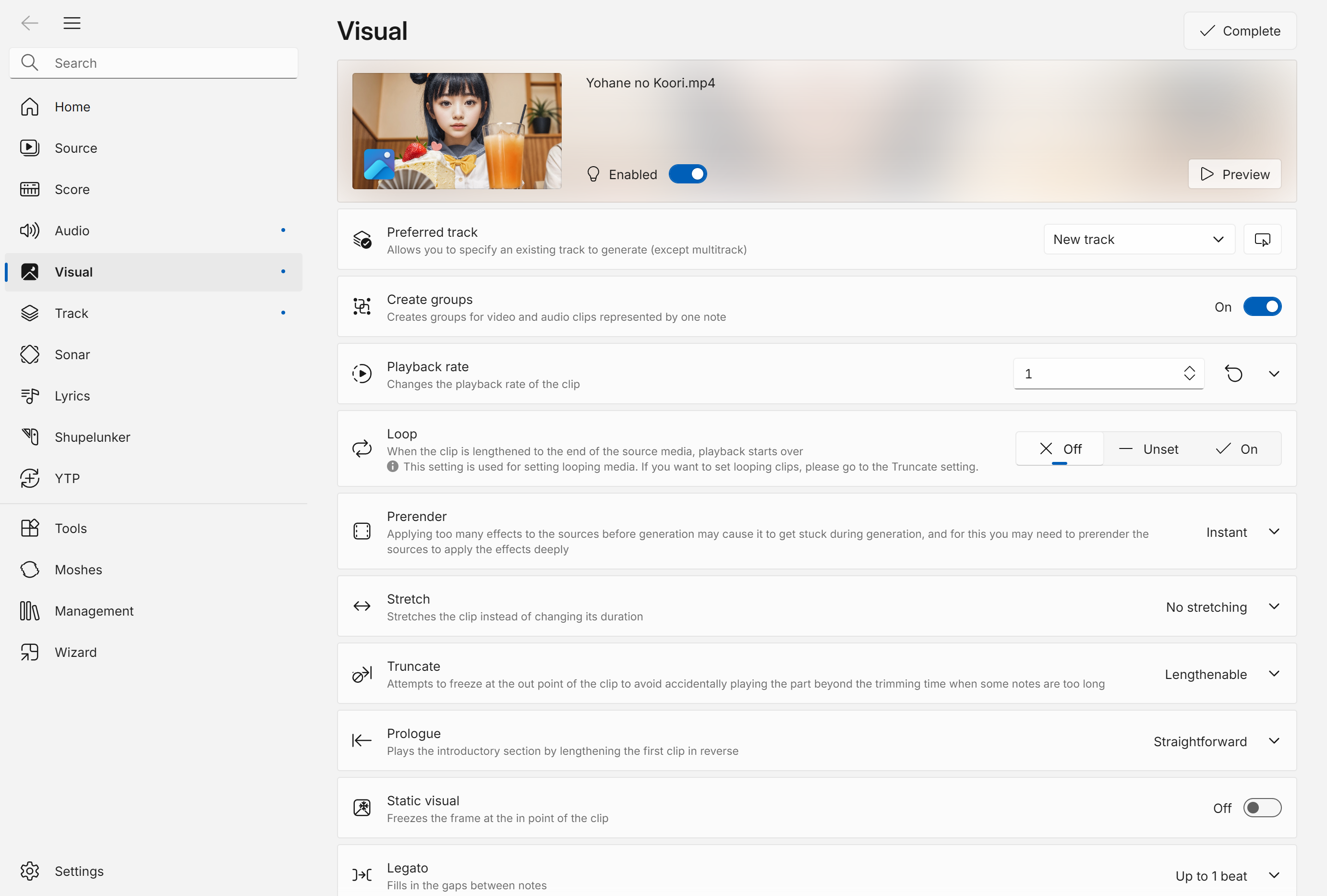Go to the Source page
1327x896 pixels.
tap(153, 148)
